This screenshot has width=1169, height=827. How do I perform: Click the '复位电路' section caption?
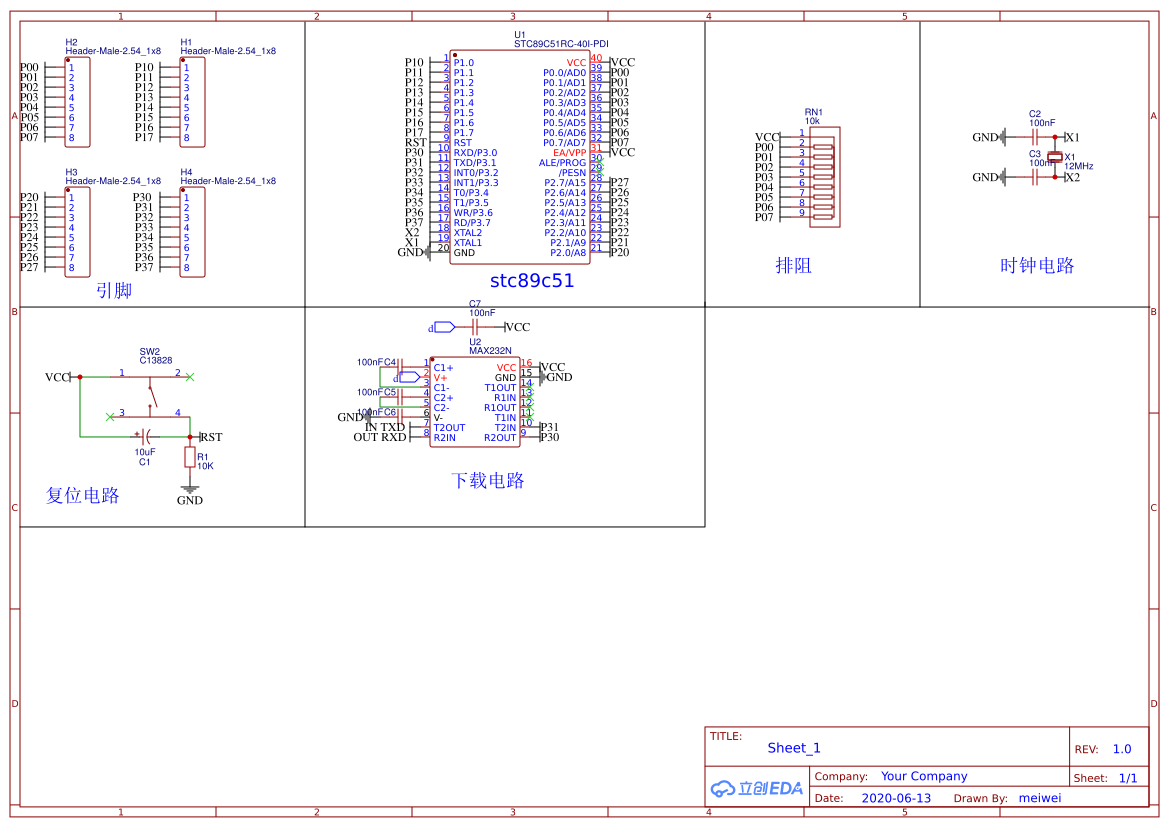pyautogui.click(x=83, y=495)
